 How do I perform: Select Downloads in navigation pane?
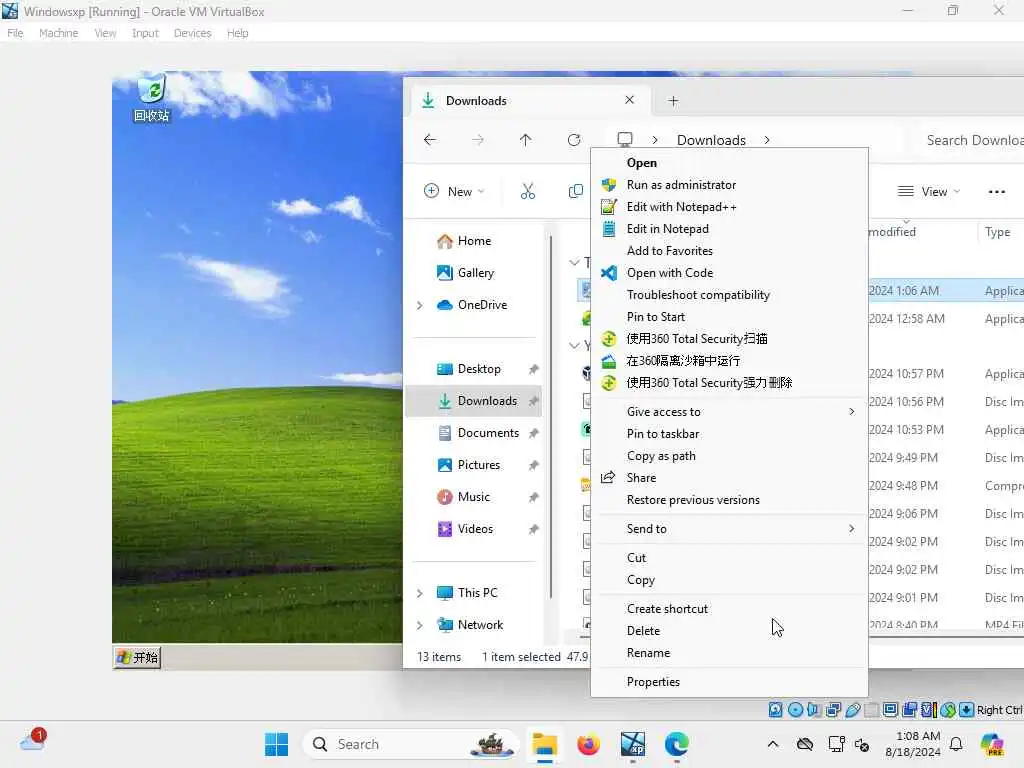click(x=474, y=401)
